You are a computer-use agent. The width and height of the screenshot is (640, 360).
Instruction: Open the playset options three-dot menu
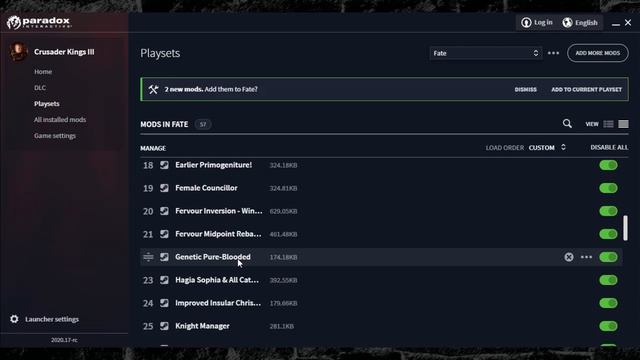pos(553,53)
